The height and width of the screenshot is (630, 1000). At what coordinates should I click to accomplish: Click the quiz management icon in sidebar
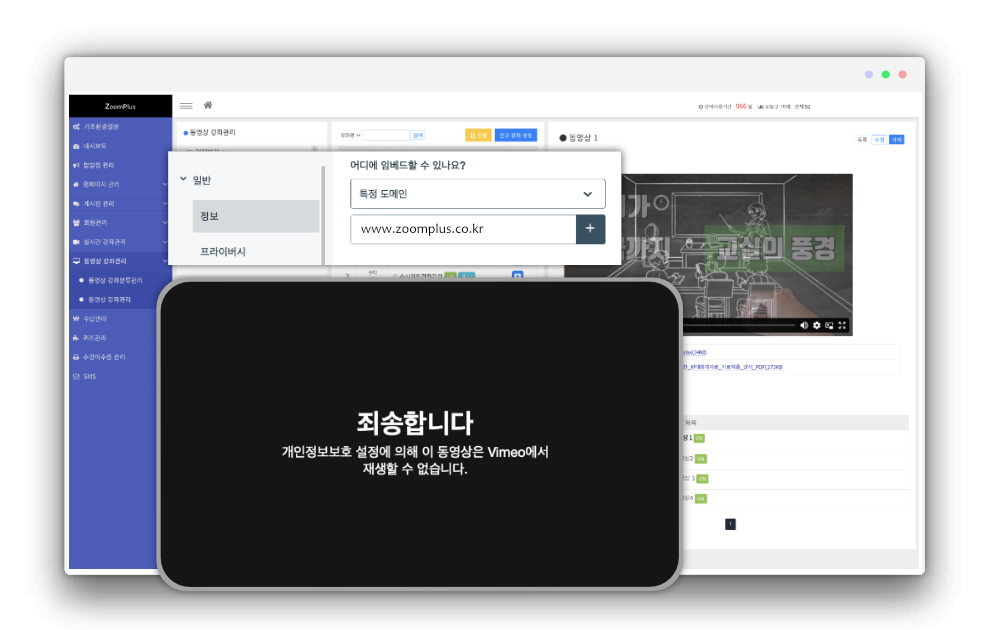click(x=76, y=337)
